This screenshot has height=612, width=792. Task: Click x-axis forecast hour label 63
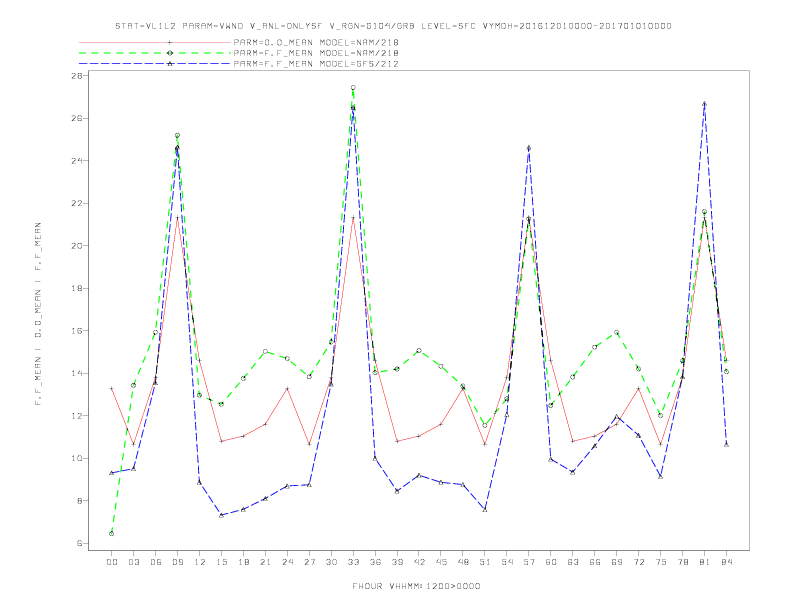pos(572,562)
